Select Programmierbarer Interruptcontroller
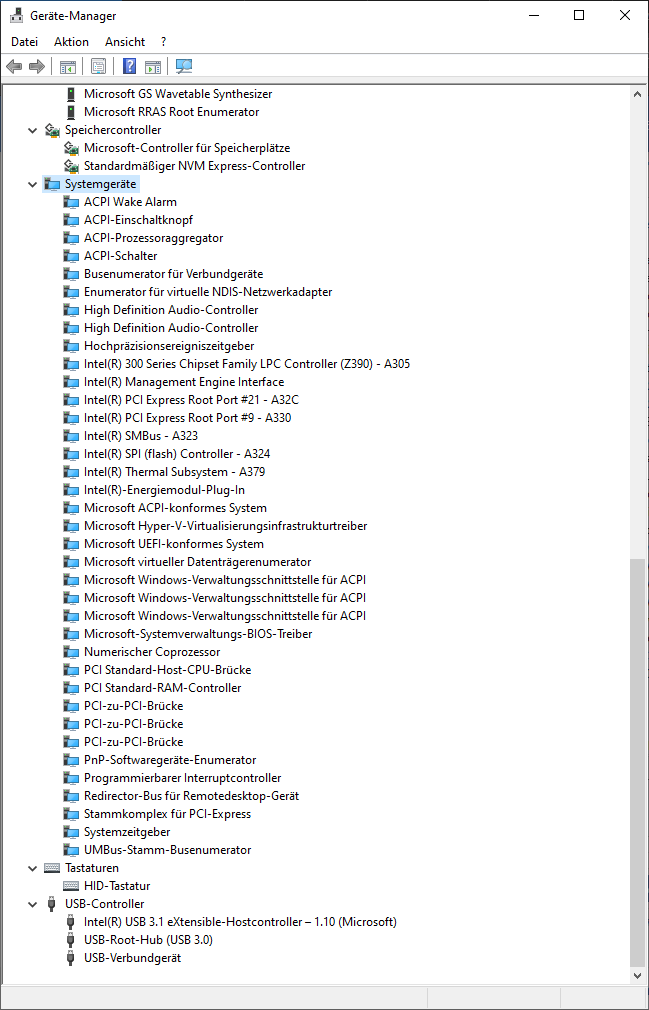The height and width of the screenshot is (1010, 649). pyautogui.click(x=183, y=778)
